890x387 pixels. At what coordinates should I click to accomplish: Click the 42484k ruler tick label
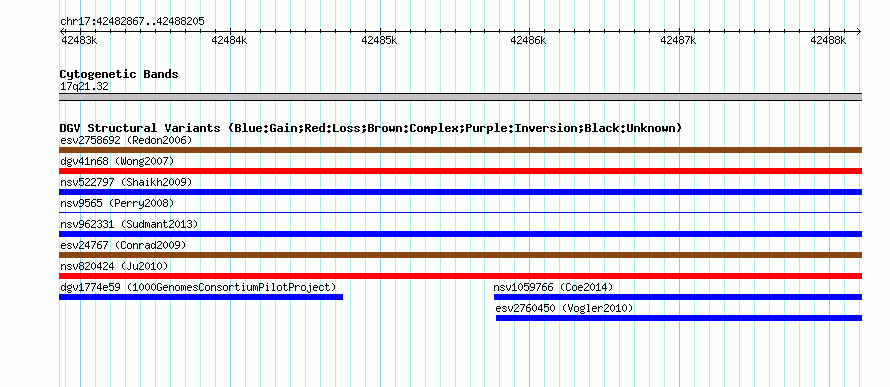point(229,40)
